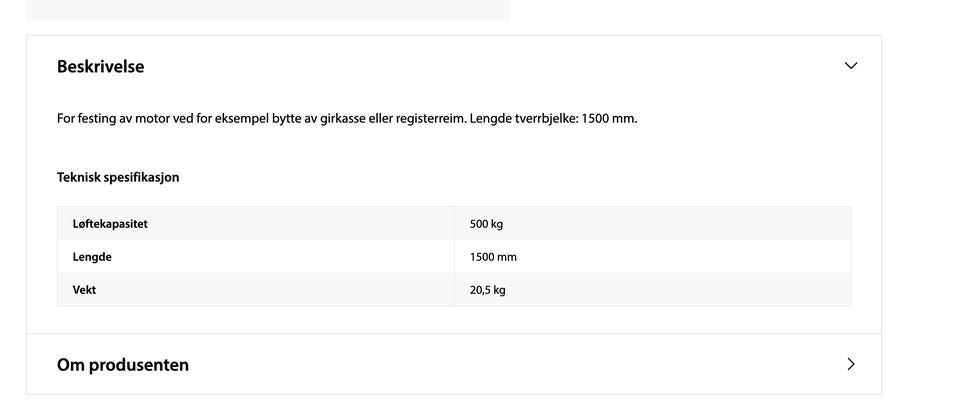Click the grey panel above the Beskrivelse card
The width and height of the screenshot is (960, 415).
268,10
